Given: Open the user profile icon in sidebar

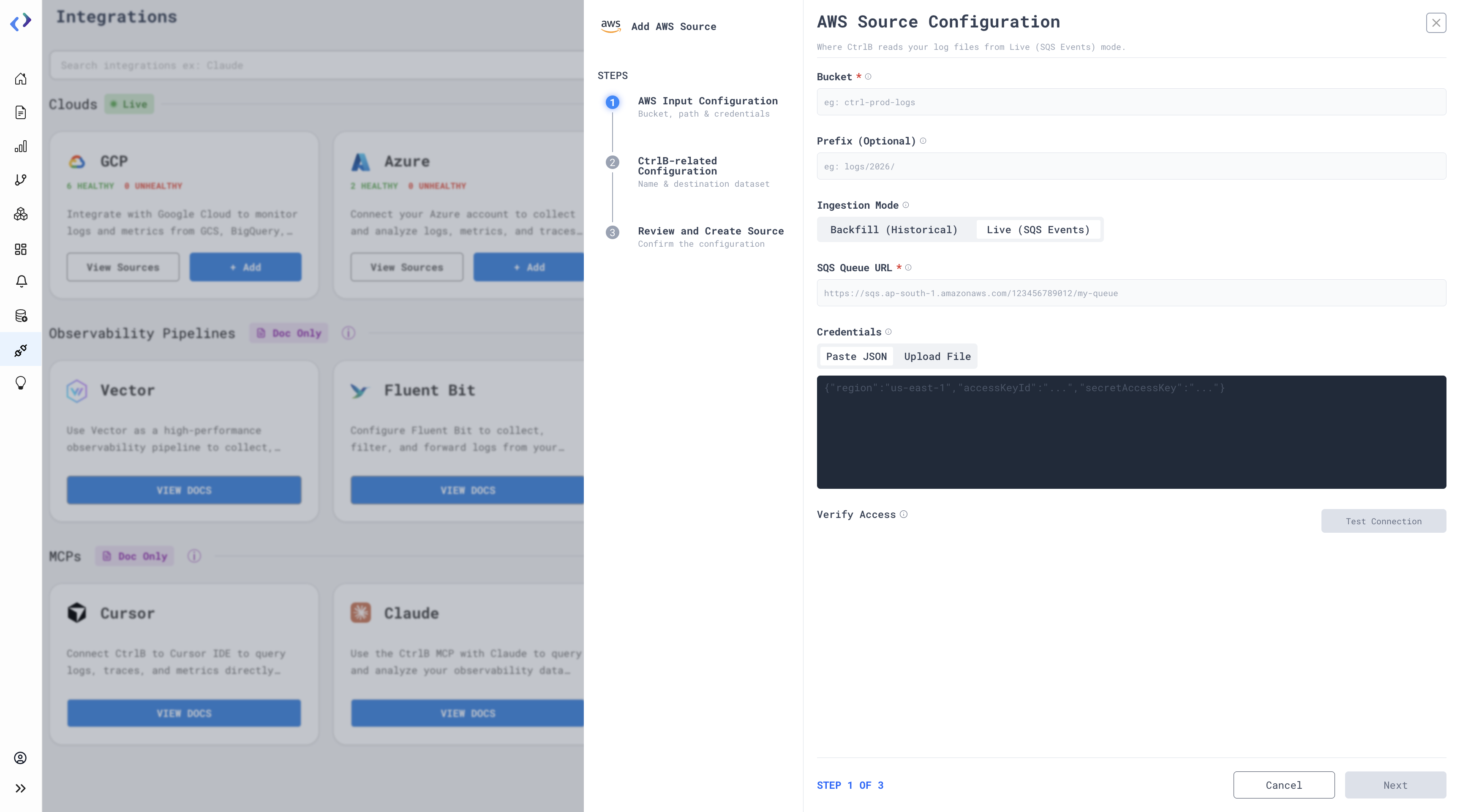Looking at the screenshot, I should click(x=20, y=758).
